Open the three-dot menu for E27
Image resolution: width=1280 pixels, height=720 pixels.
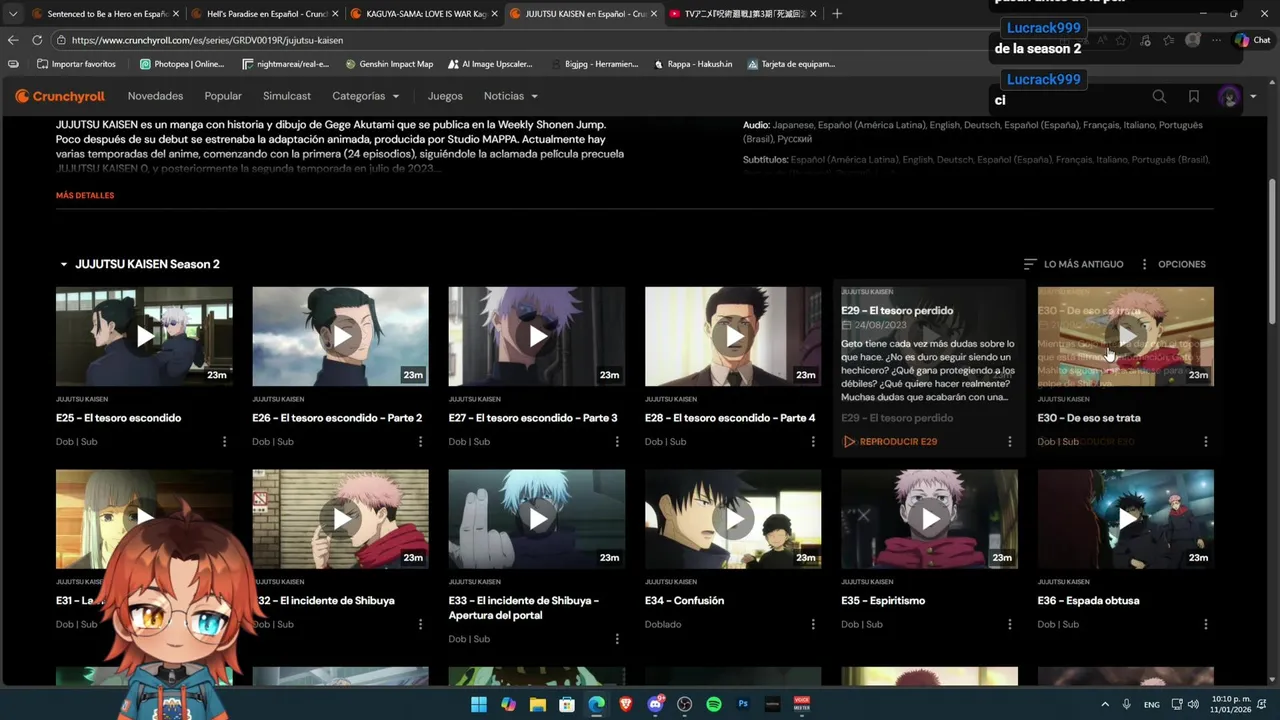click(x=617, y=442)
